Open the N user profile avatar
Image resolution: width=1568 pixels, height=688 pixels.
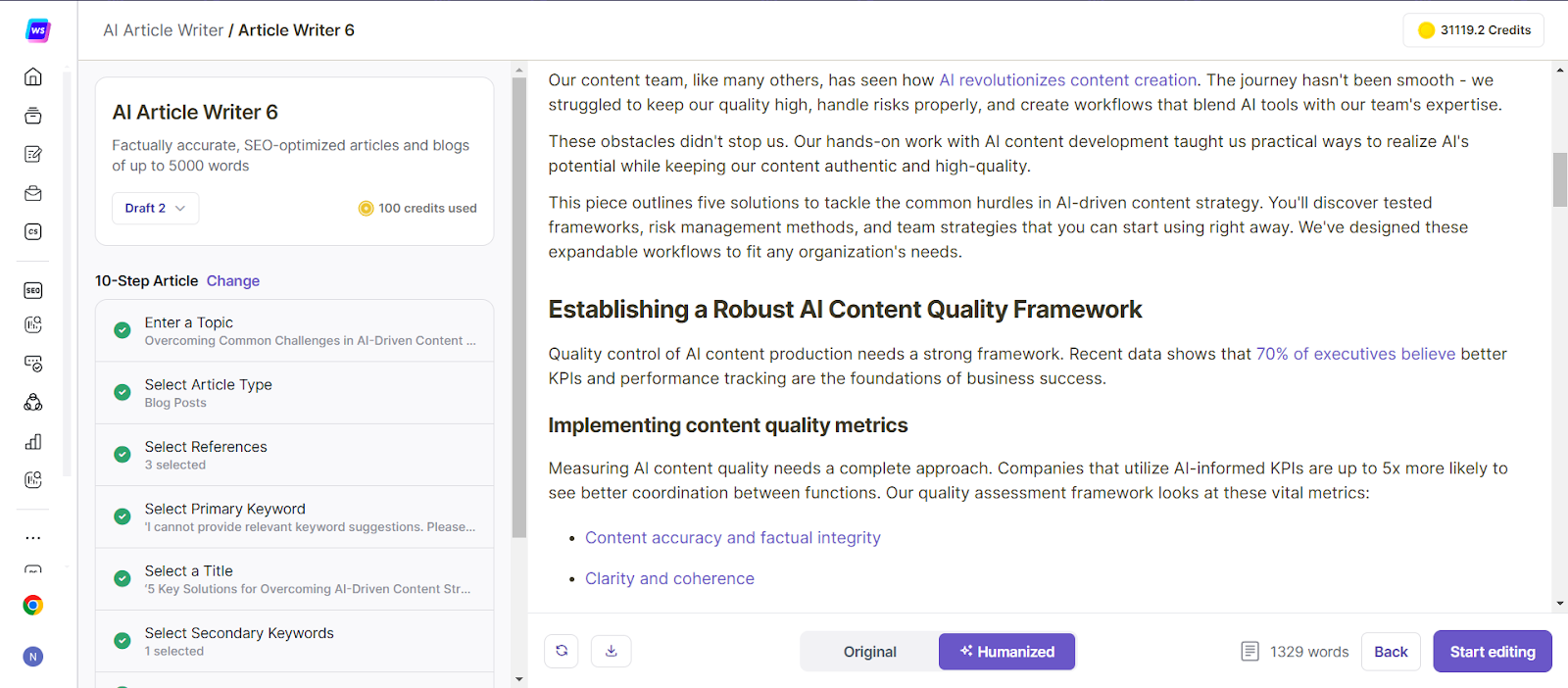[x=33, y=657]
